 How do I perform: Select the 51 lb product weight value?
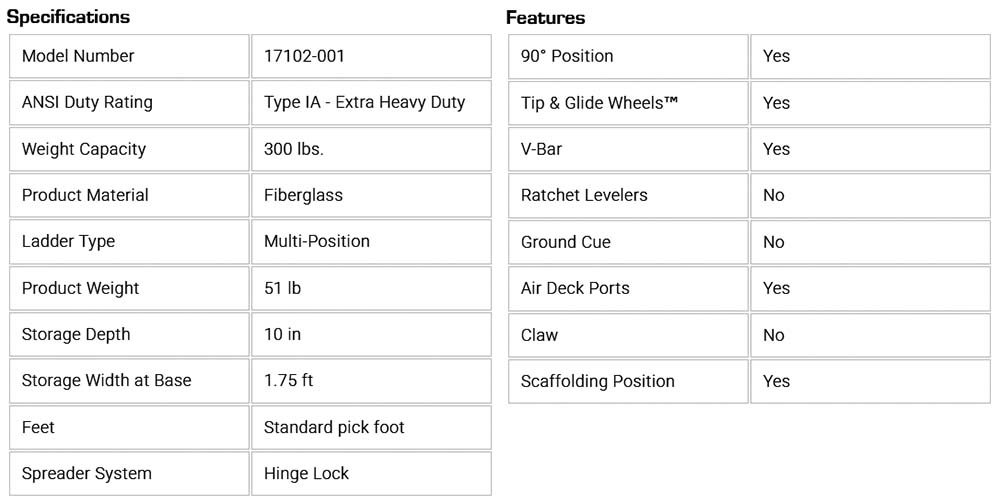(x=283, y=288)
